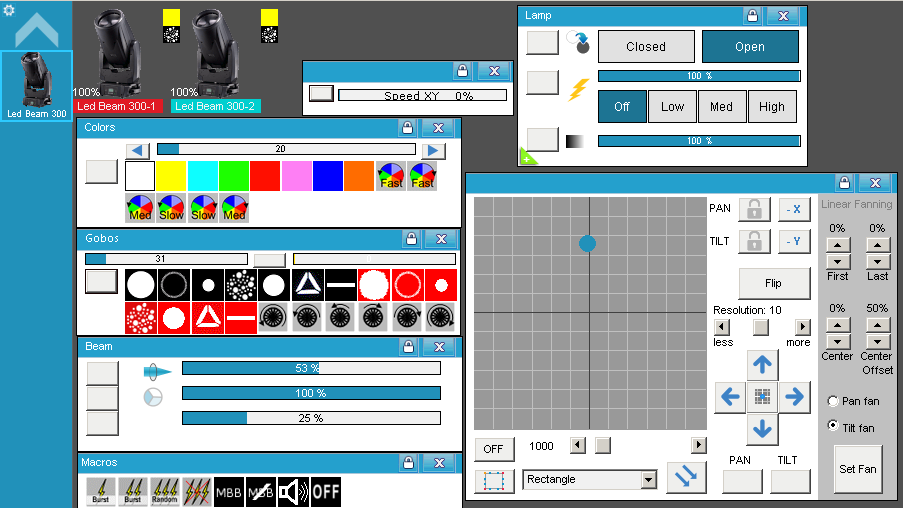Click the OFF macro button
The width and height of the screenshot is (903, 508).
pyautogui.click(x=325, y=492)
